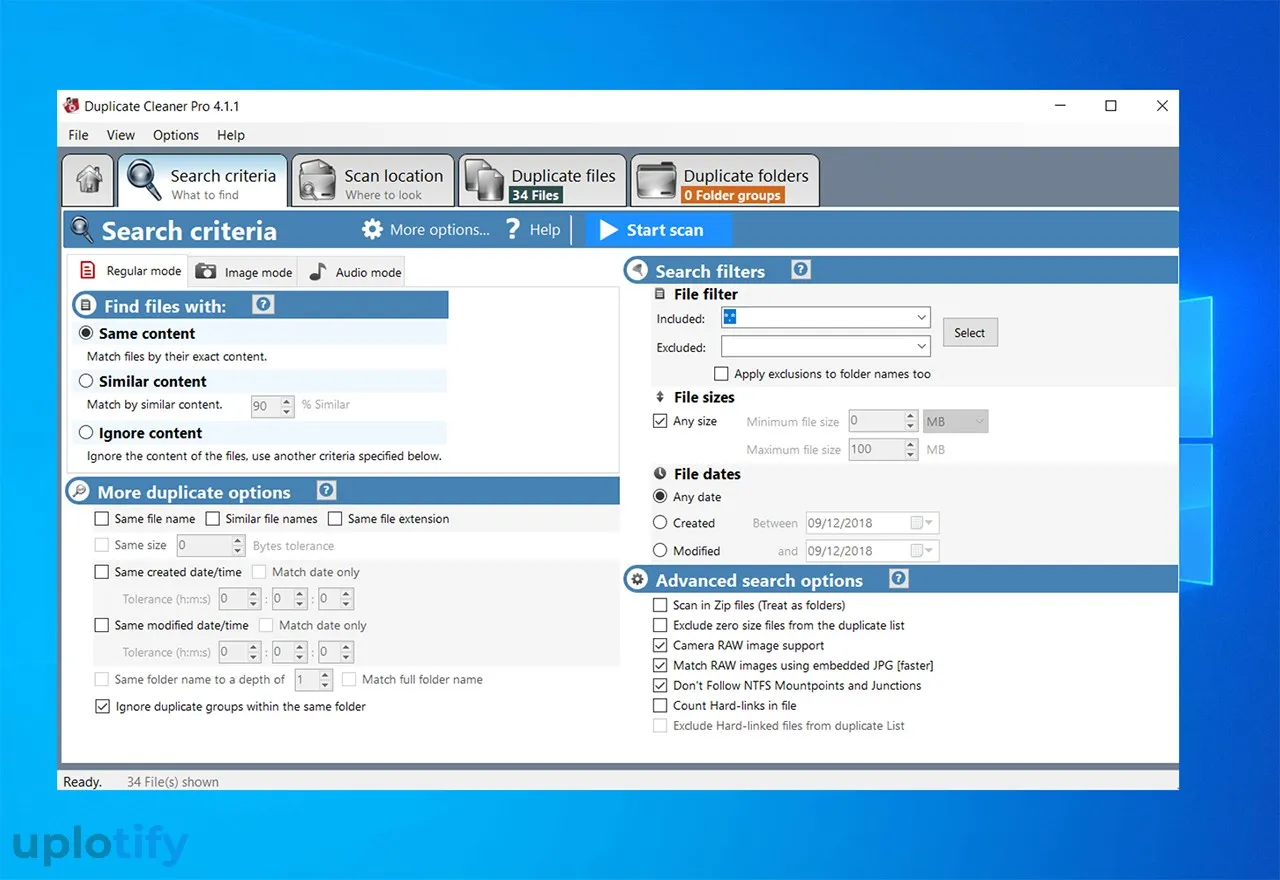Image resolution: width=1280 pixels, height=880 pixels.
Task: Click the Find files with section icon
Action: 85,305
